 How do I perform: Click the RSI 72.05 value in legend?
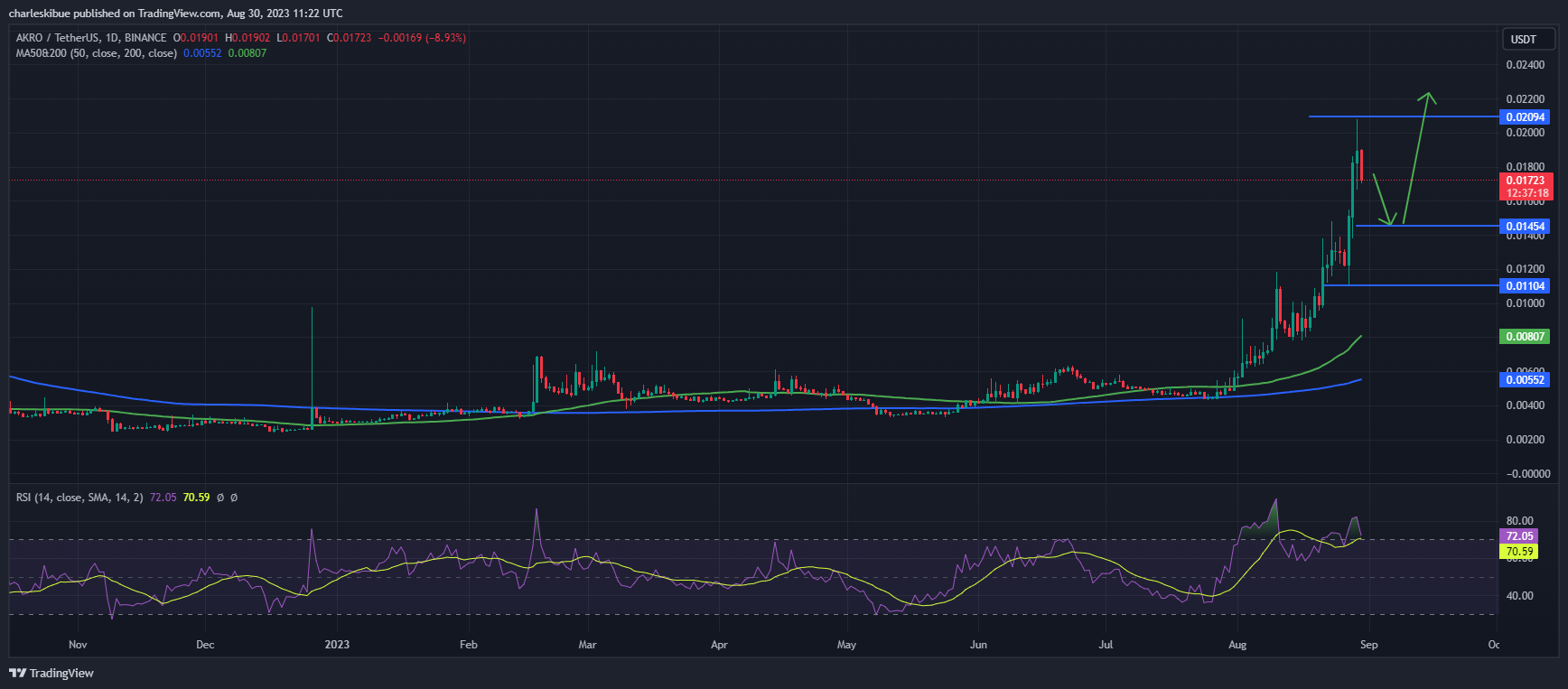point(163,498)
